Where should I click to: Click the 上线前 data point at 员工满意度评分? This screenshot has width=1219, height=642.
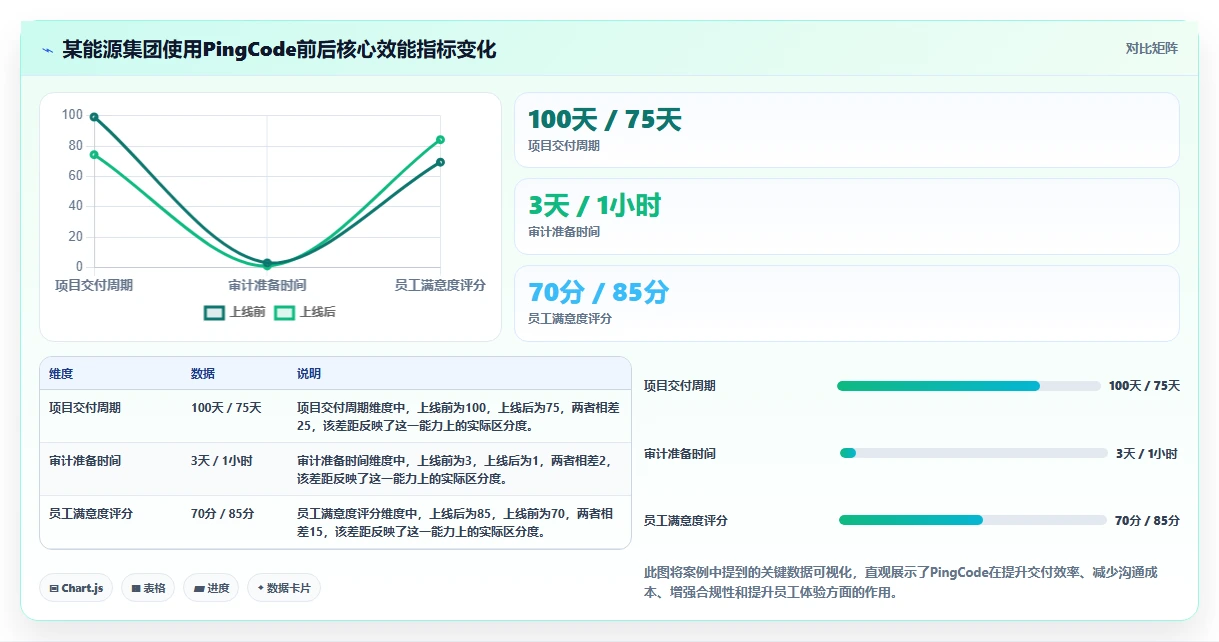[440, 162]
